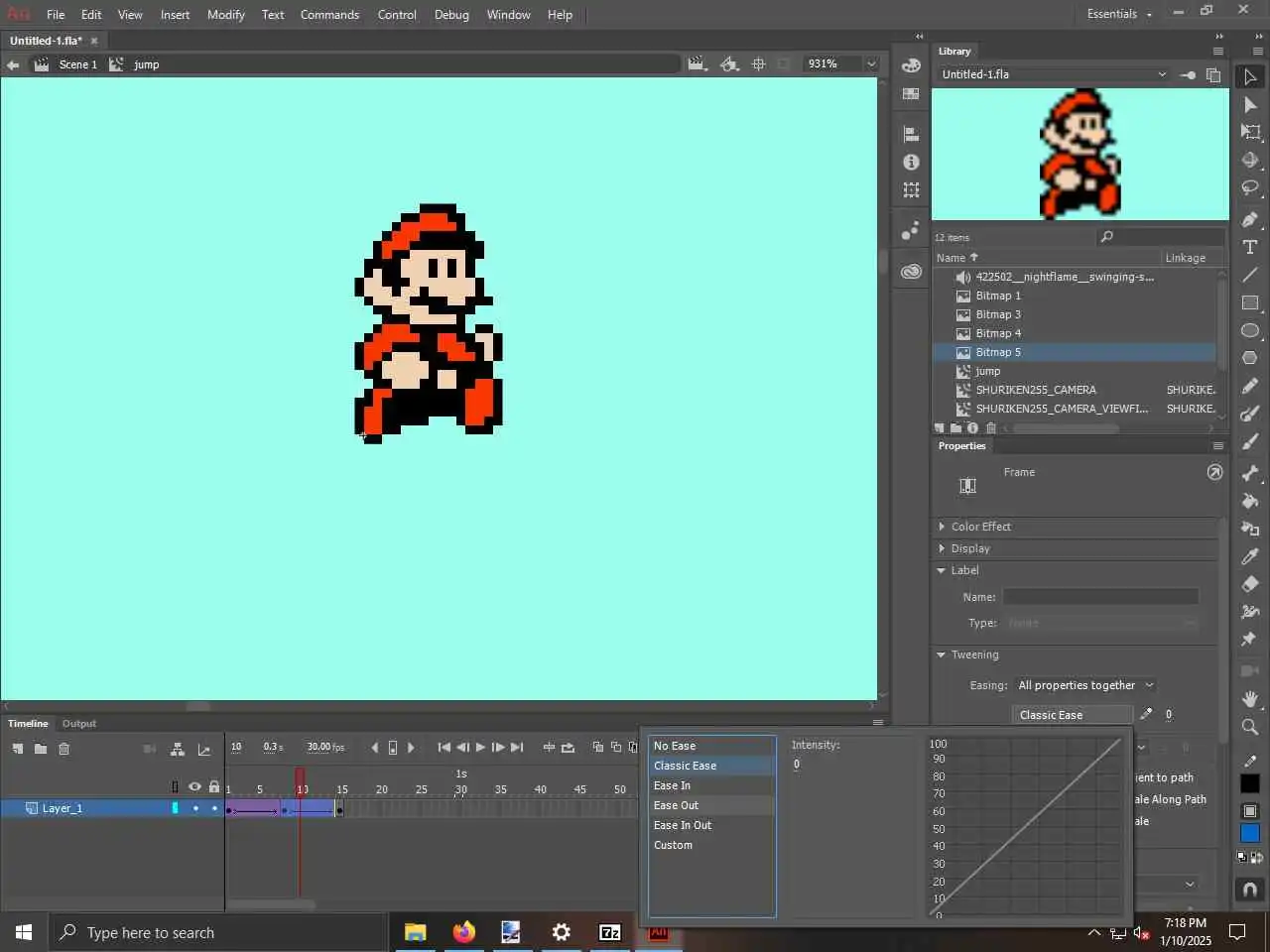Choose the Eyedropper tool
Screen dimensions: 1270x952
1250,556
